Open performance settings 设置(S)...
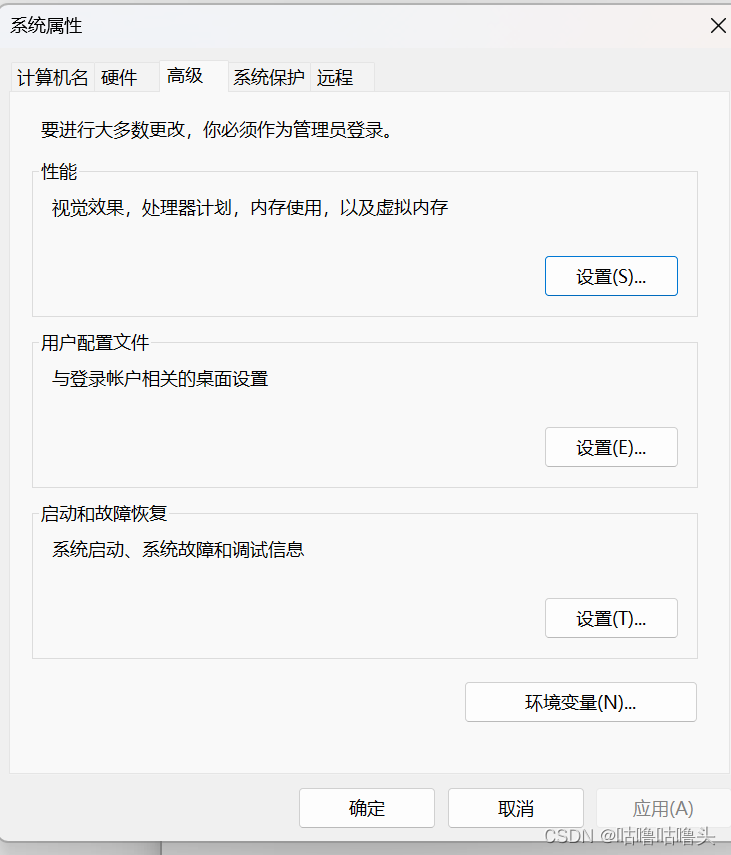Image resolution: width=731 pixels, height=855 pixels. (611, 276)
